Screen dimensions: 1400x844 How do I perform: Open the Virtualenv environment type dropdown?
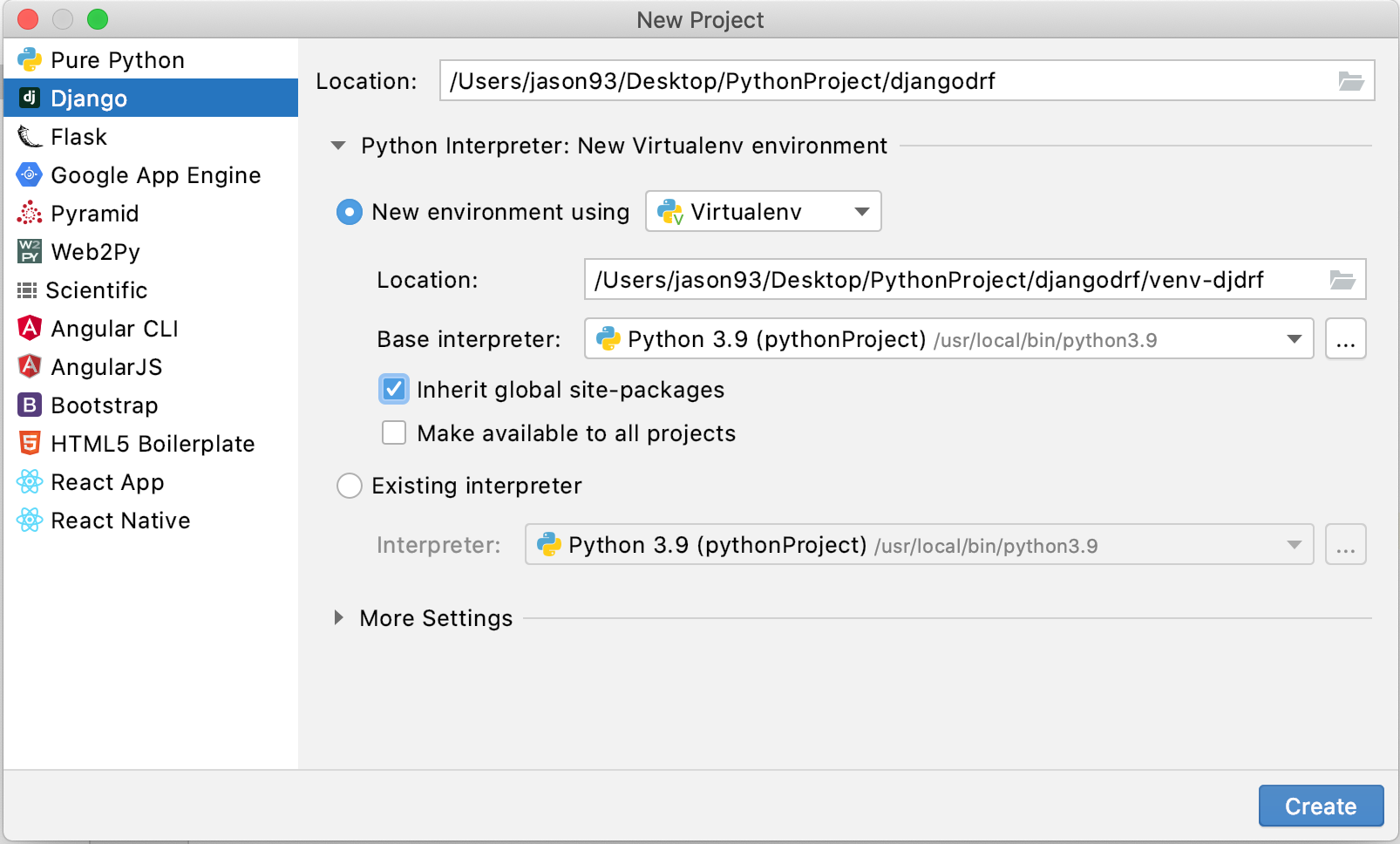pos(764,211)
